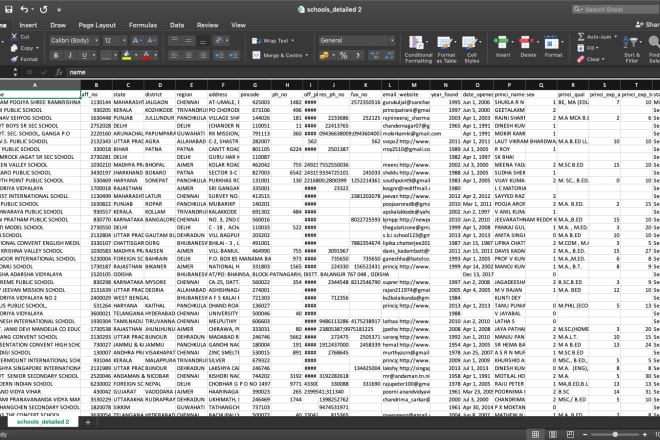Image resolution: width=660 pixels, height=440 pixels.
Task: Decrease decimal places
Action: (389, 55)
